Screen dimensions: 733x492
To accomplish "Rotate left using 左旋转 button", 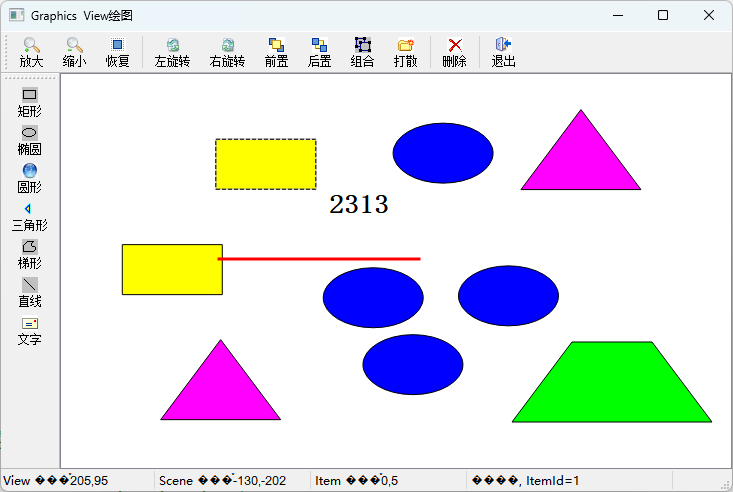I will pos(172,52).
